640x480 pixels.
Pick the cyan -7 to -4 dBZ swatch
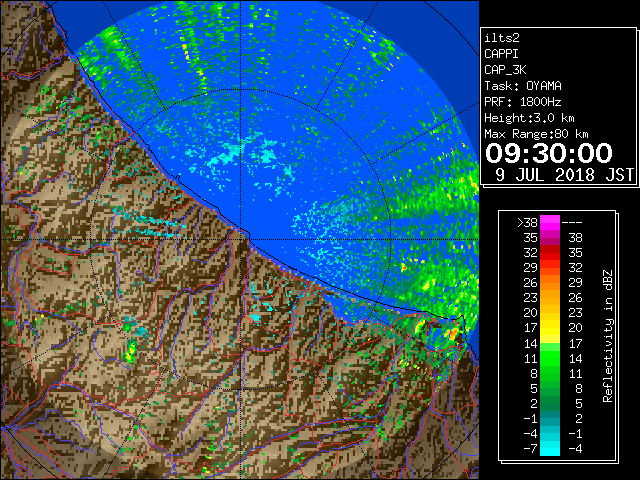(550, 448)
